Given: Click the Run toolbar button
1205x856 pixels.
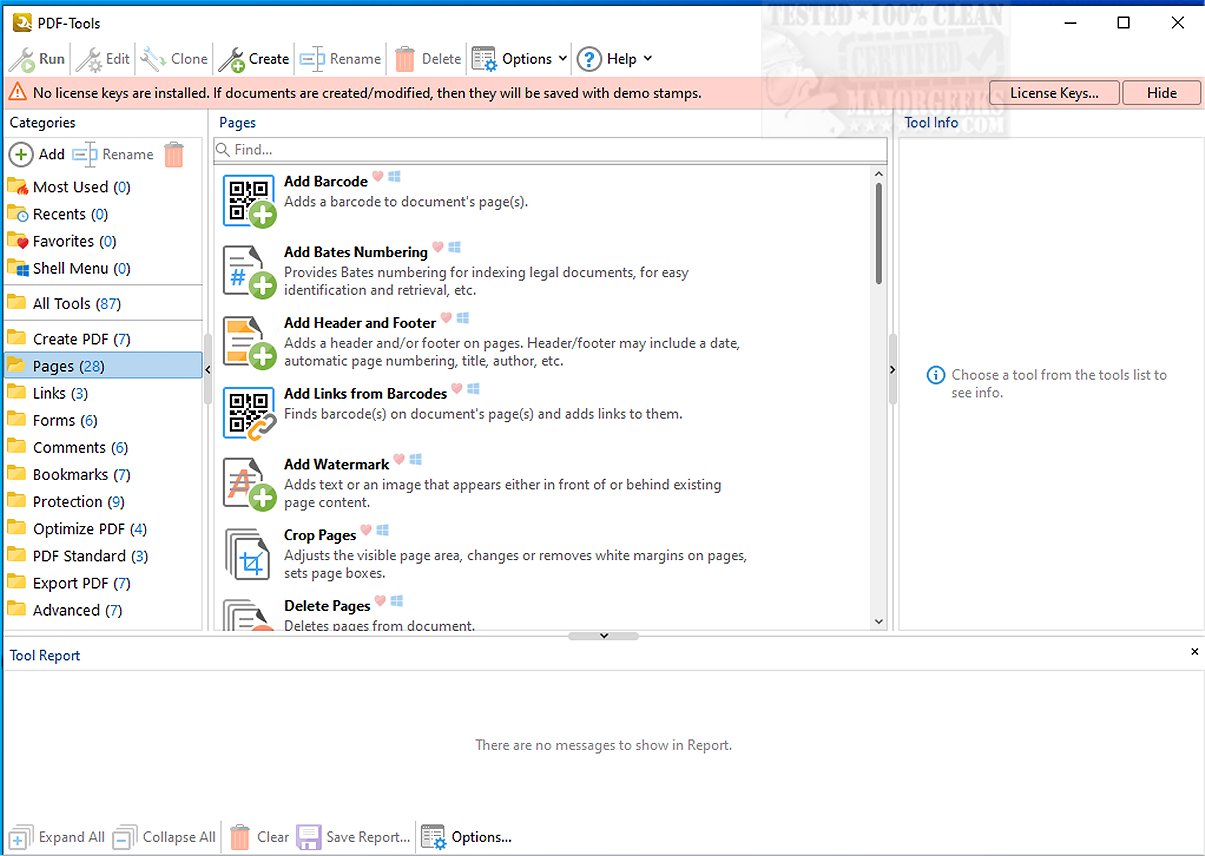Looking at the screenshot, I should 37,59.
